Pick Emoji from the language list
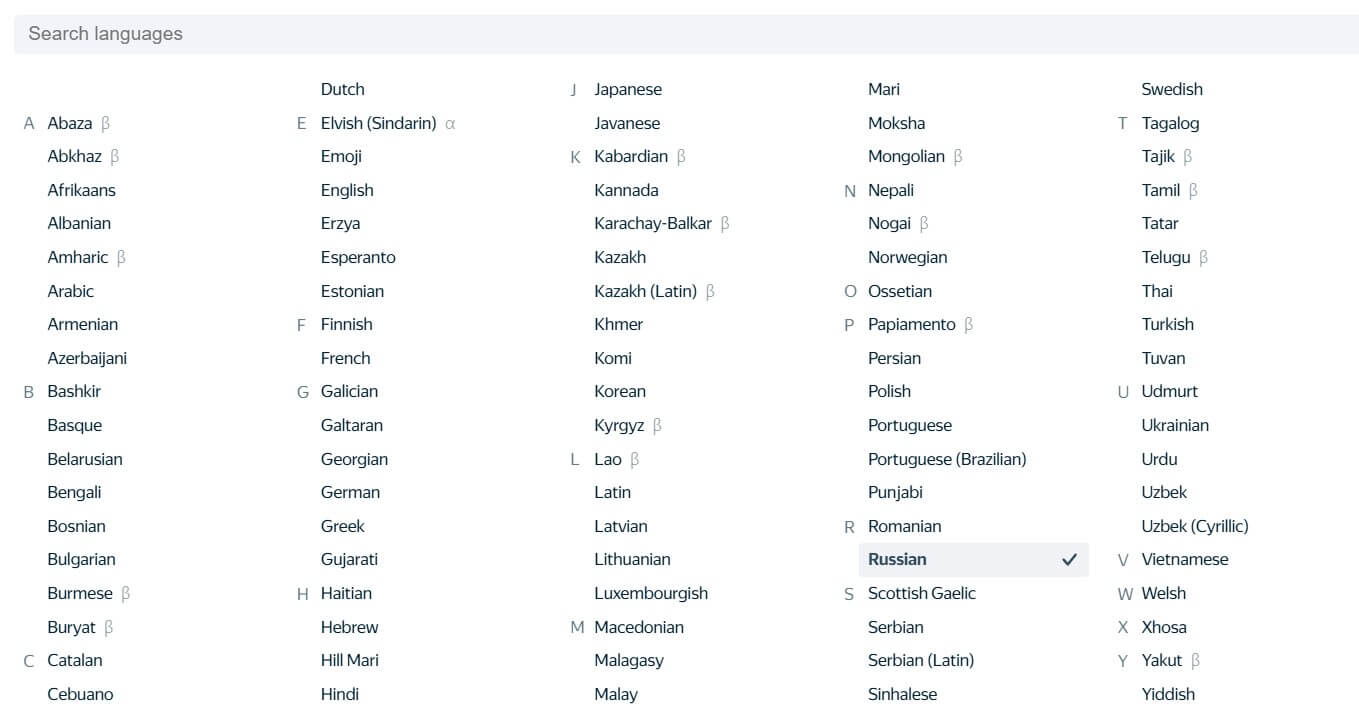 tap(341, 156)
